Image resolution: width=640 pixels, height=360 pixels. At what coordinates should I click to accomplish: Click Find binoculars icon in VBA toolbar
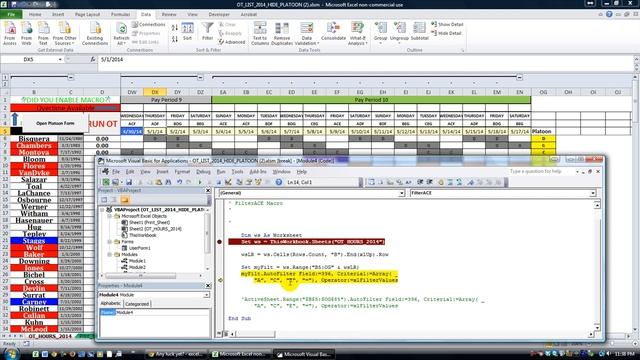click(168, 182)
